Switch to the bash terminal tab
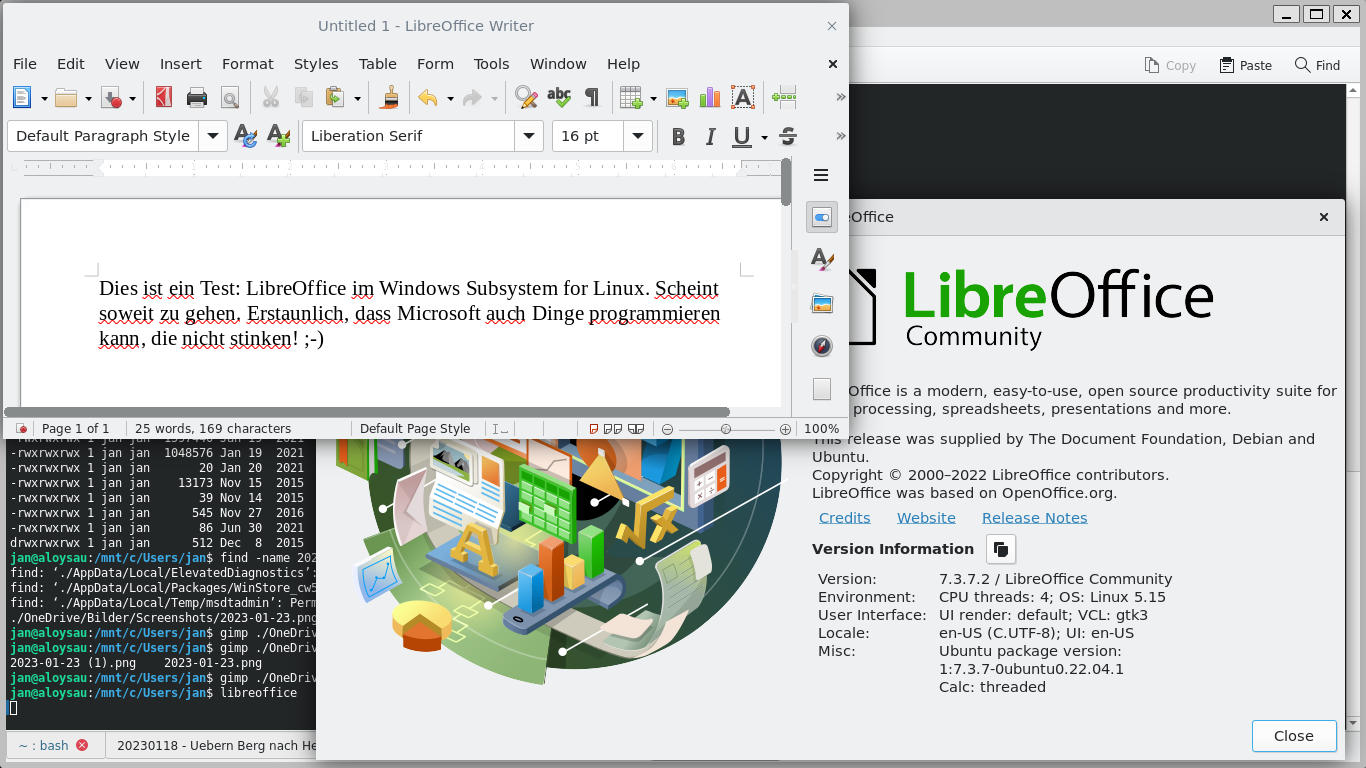 click(54, 745)
